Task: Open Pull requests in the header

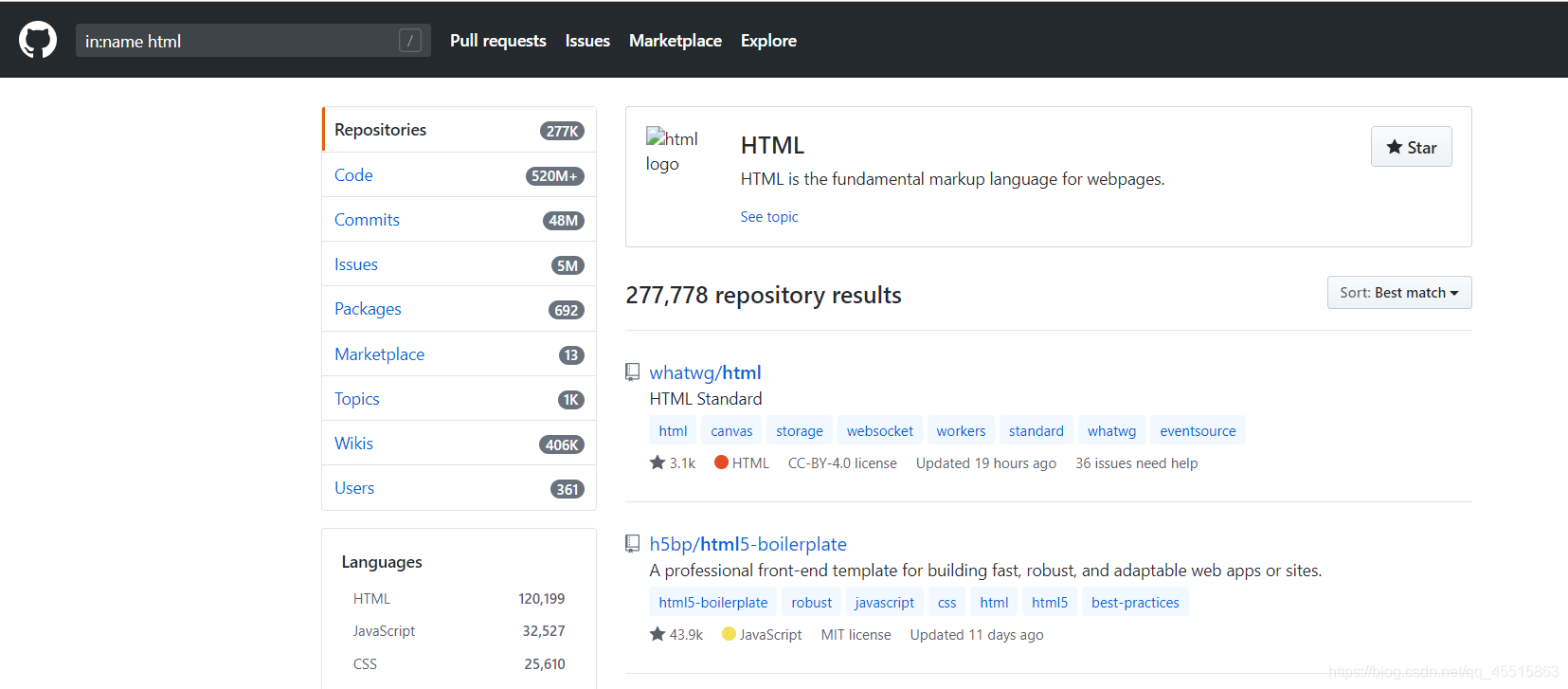Action: point(498,41)
